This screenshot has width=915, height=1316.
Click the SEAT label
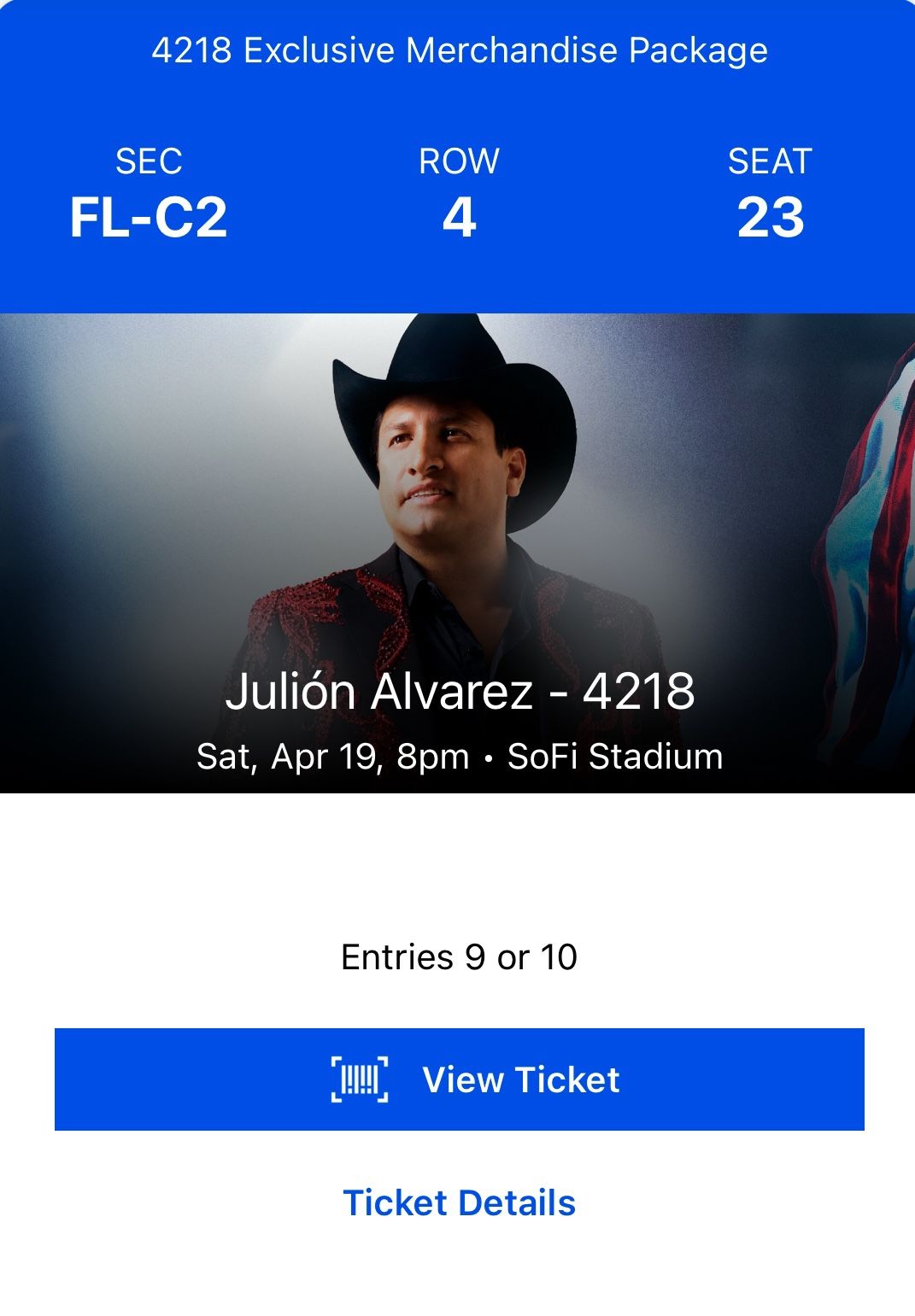pyautogui.click(x=770, y=161)
